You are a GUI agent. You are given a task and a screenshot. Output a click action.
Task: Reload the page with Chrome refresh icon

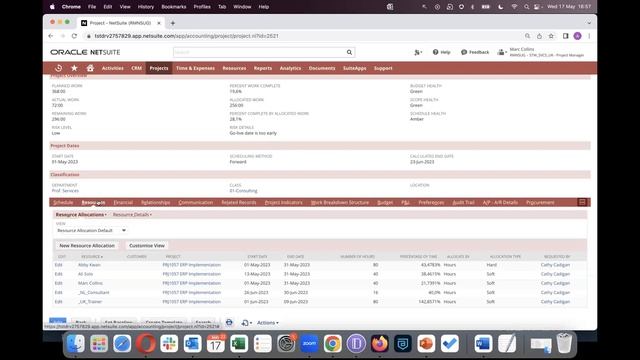(74, 36)
